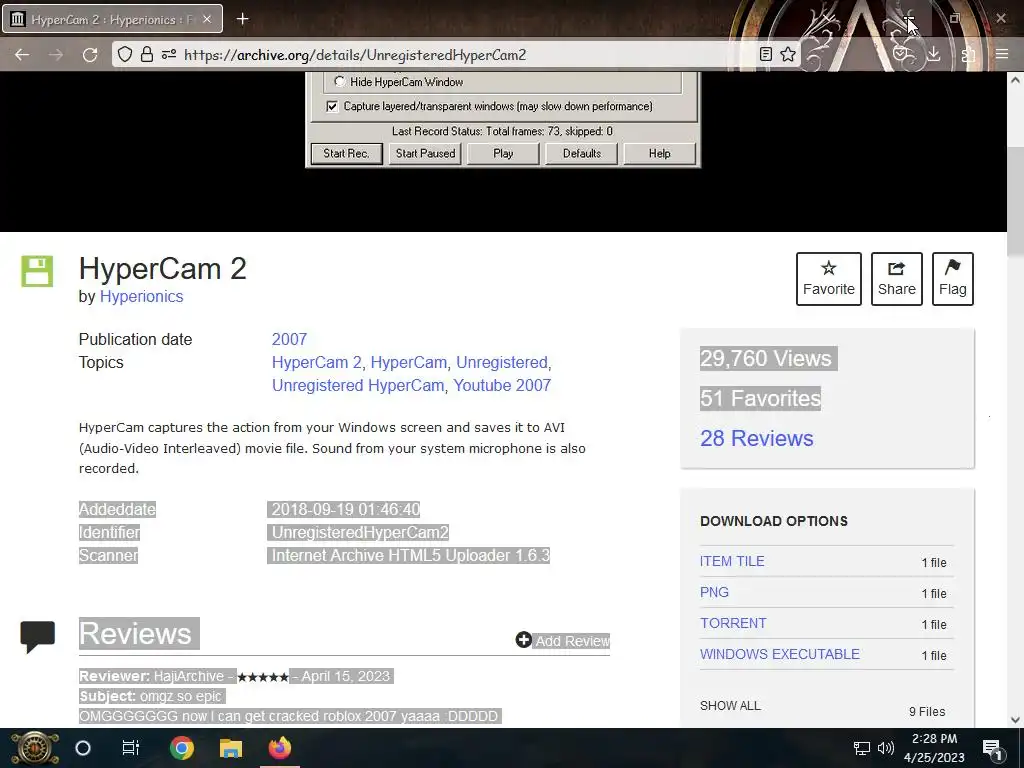Image resolution: width=1024 pixels, height=768 pixels.
Task: Open the HajiArchive reviewer link
Action: click(189, 677)
